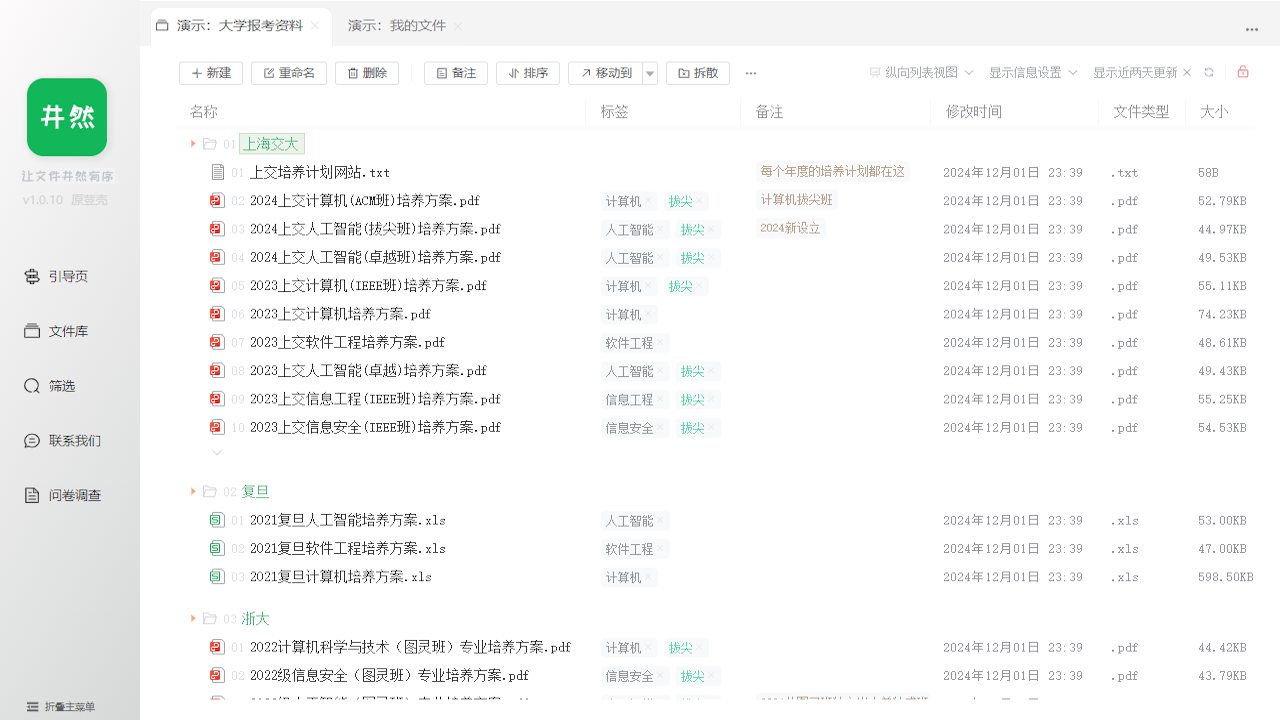Toggle the 折叠主菜单 collapse main menu
The image size is (1280, 720).
click(60, 707)
